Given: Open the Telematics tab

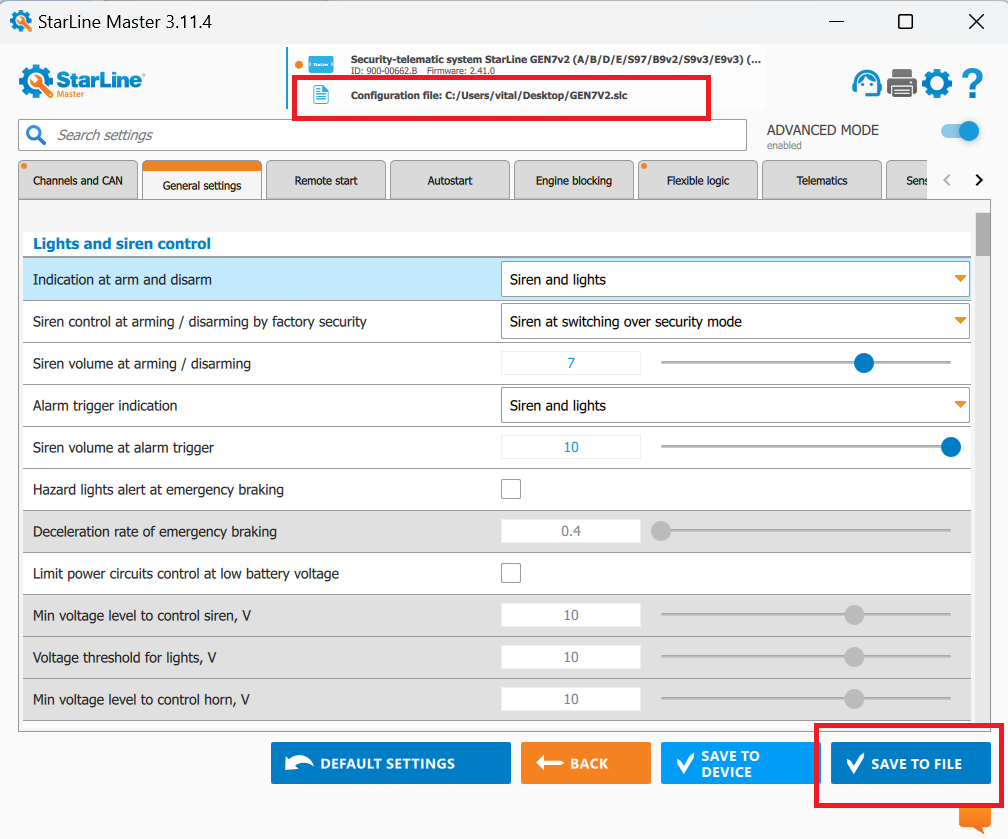Looking at the screenshot, I should (822, 180).
